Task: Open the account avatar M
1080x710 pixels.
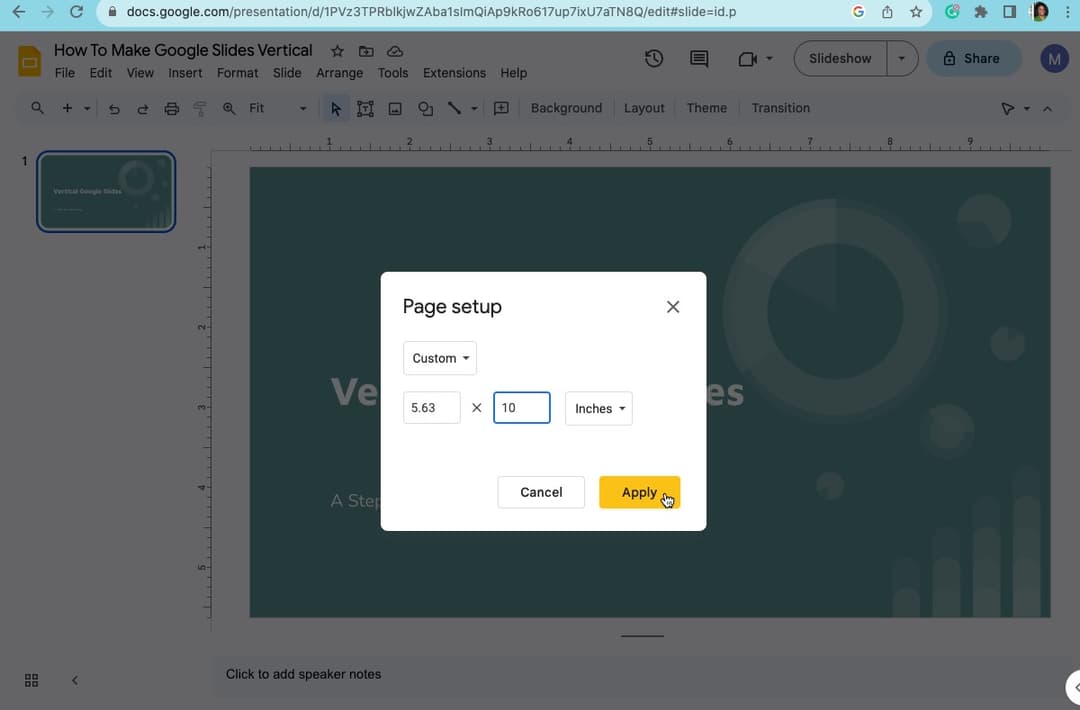Action: click(1054, 59)
